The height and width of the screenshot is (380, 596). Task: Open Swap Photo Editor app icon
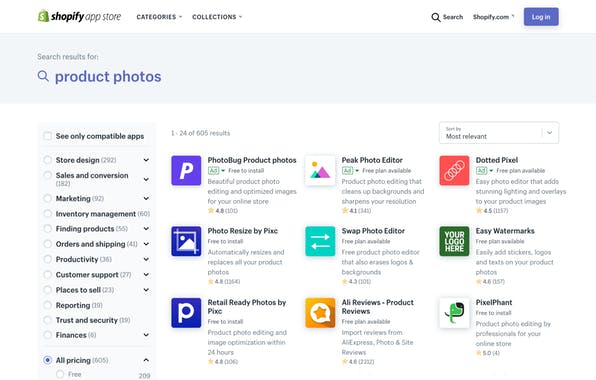(x=320, y=241)
